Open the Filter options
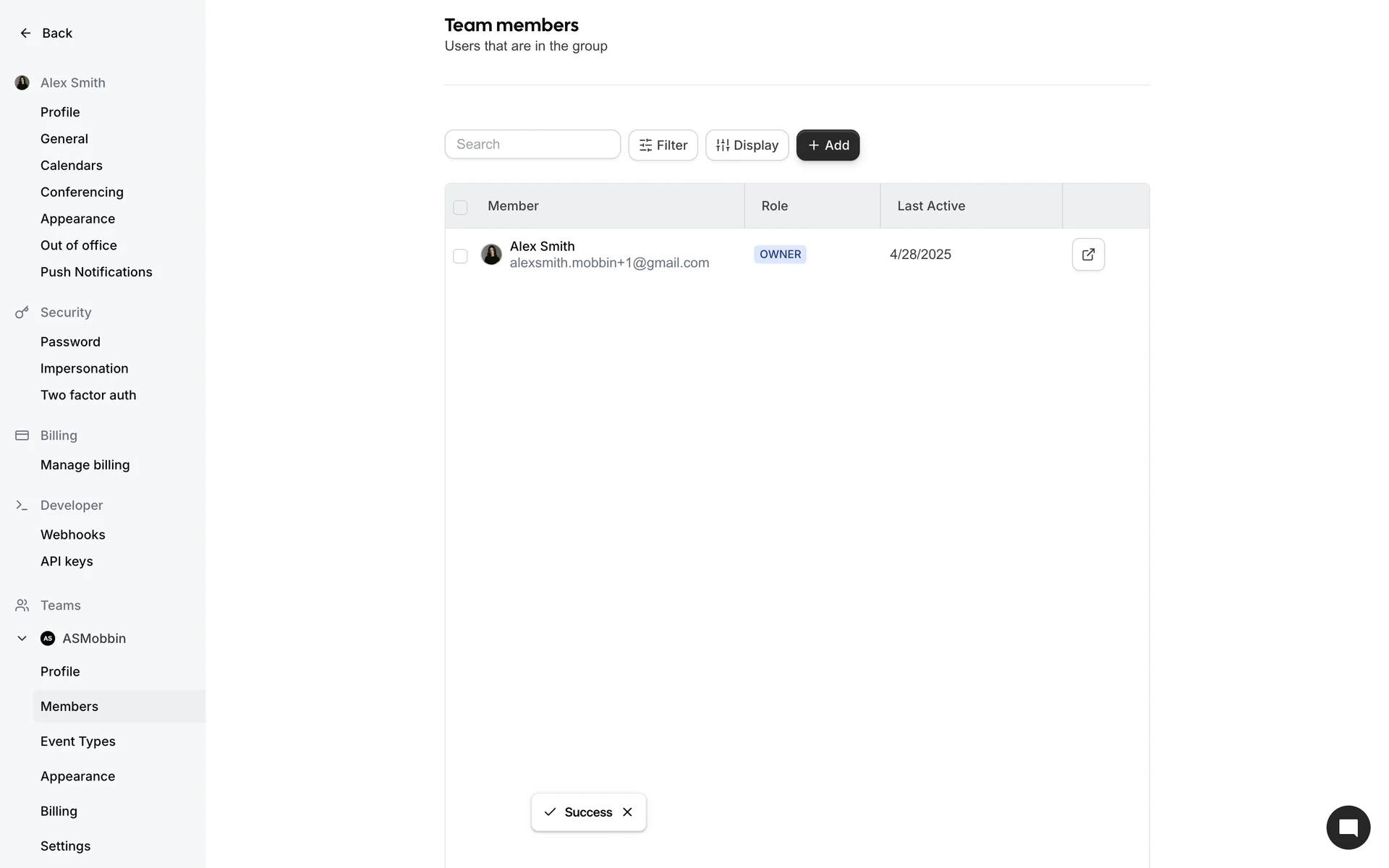 point(663,145)
